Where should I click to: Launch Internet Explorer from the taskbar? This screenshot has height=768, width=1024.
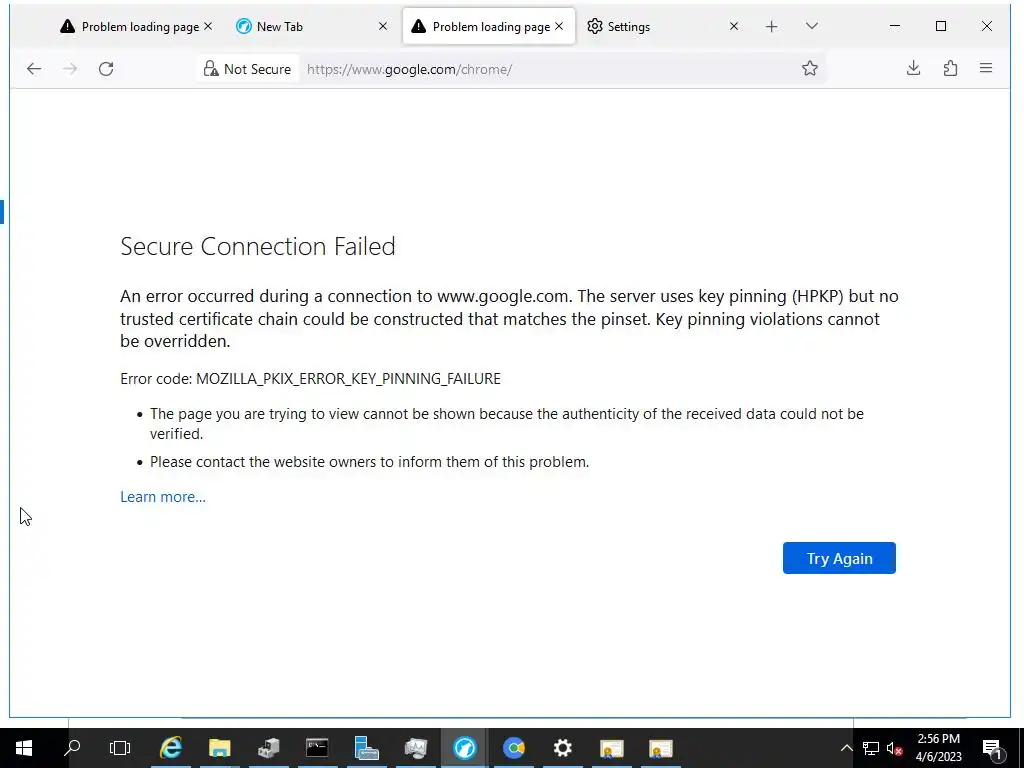click(x=170, y=748)
